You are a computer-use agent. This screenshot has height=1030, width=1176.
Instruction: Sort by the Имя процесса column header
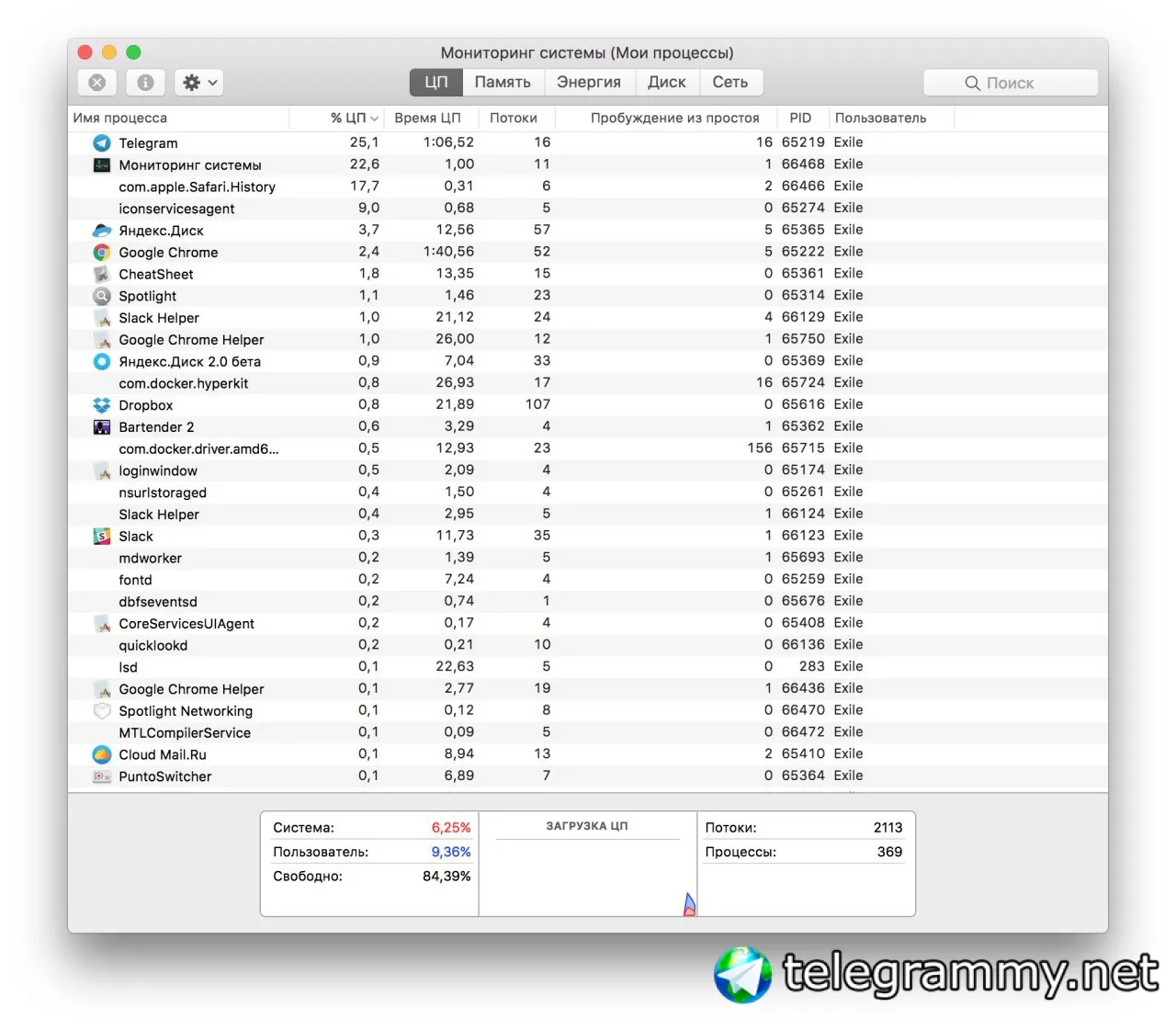tap(179, 119)
